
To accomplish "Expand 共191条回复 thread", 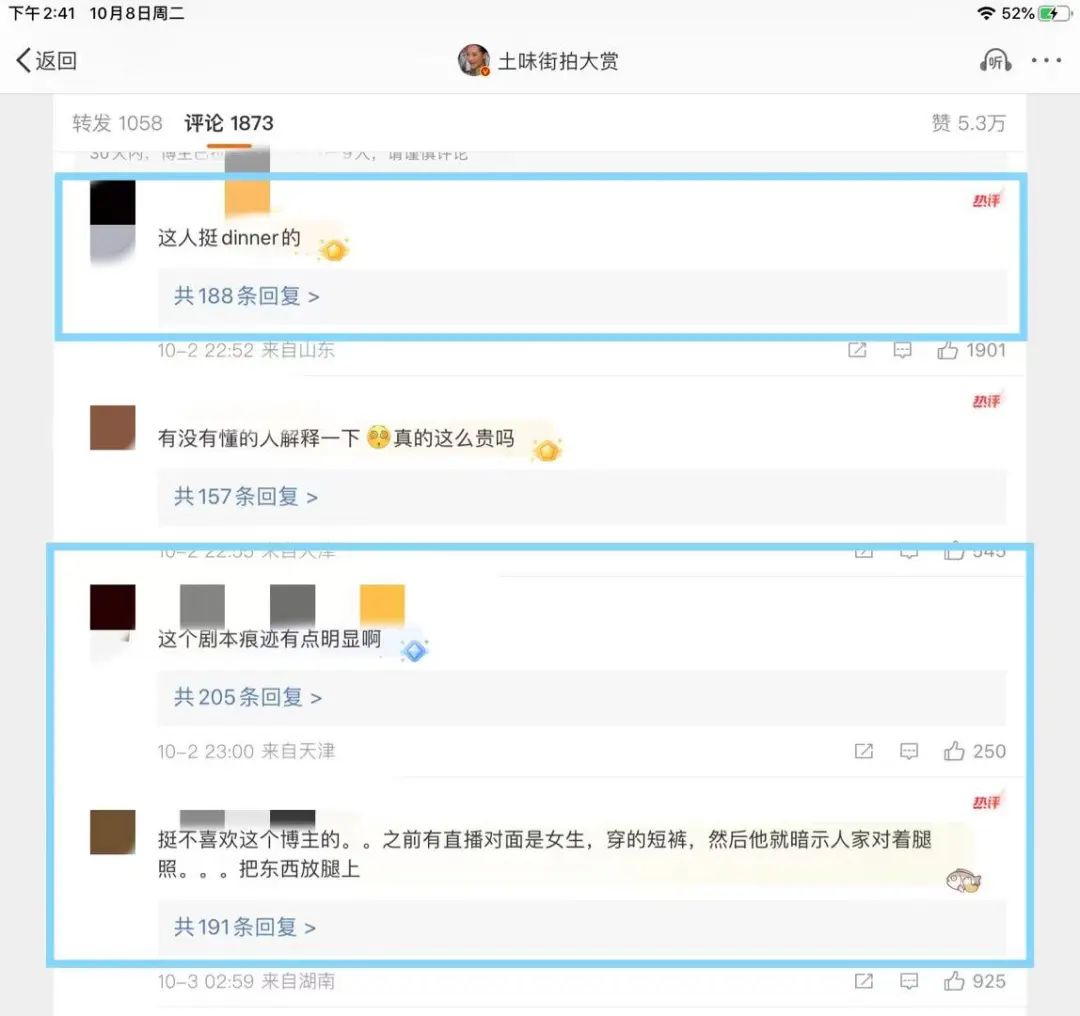I will pyautogui.click(x=245, y=927).
